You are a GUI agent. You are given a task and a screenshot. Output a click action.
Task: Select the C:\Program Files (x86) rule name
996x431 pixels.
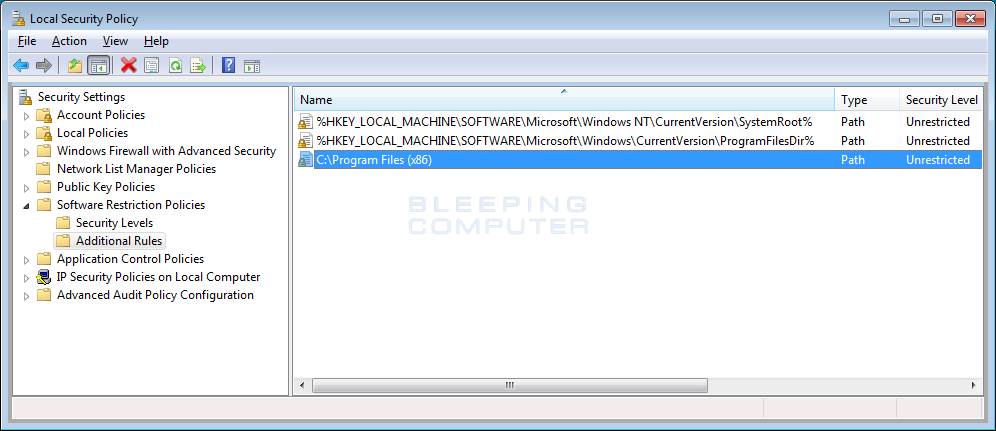pyautogui.click(x=374, y=160)
